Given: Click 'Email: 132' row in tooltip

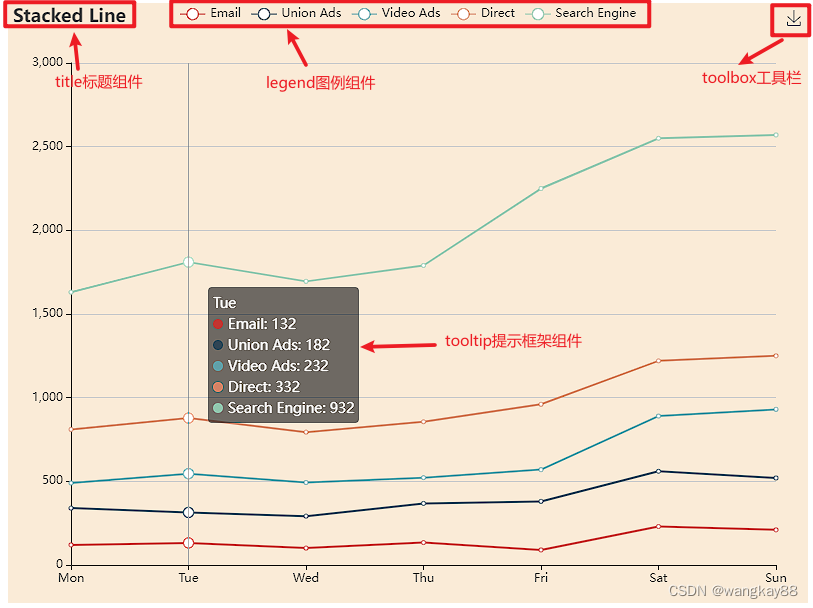Looking at the screenshot, I should click(255, 324).
